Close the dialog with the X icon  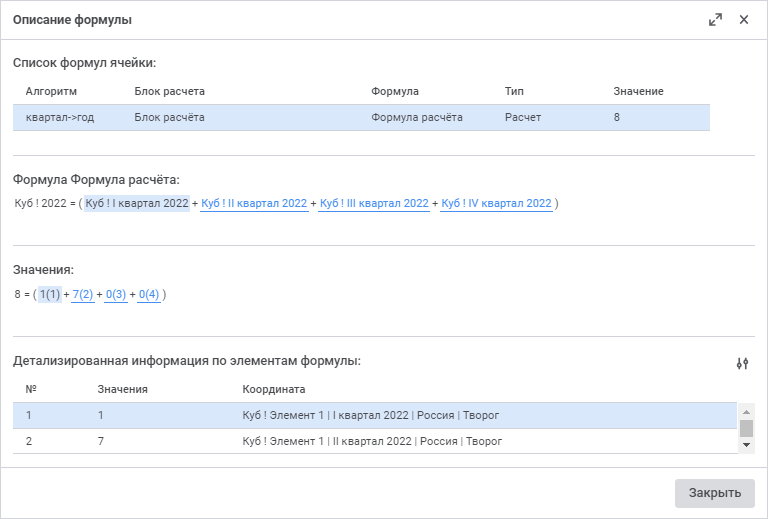tap(744, 20)
